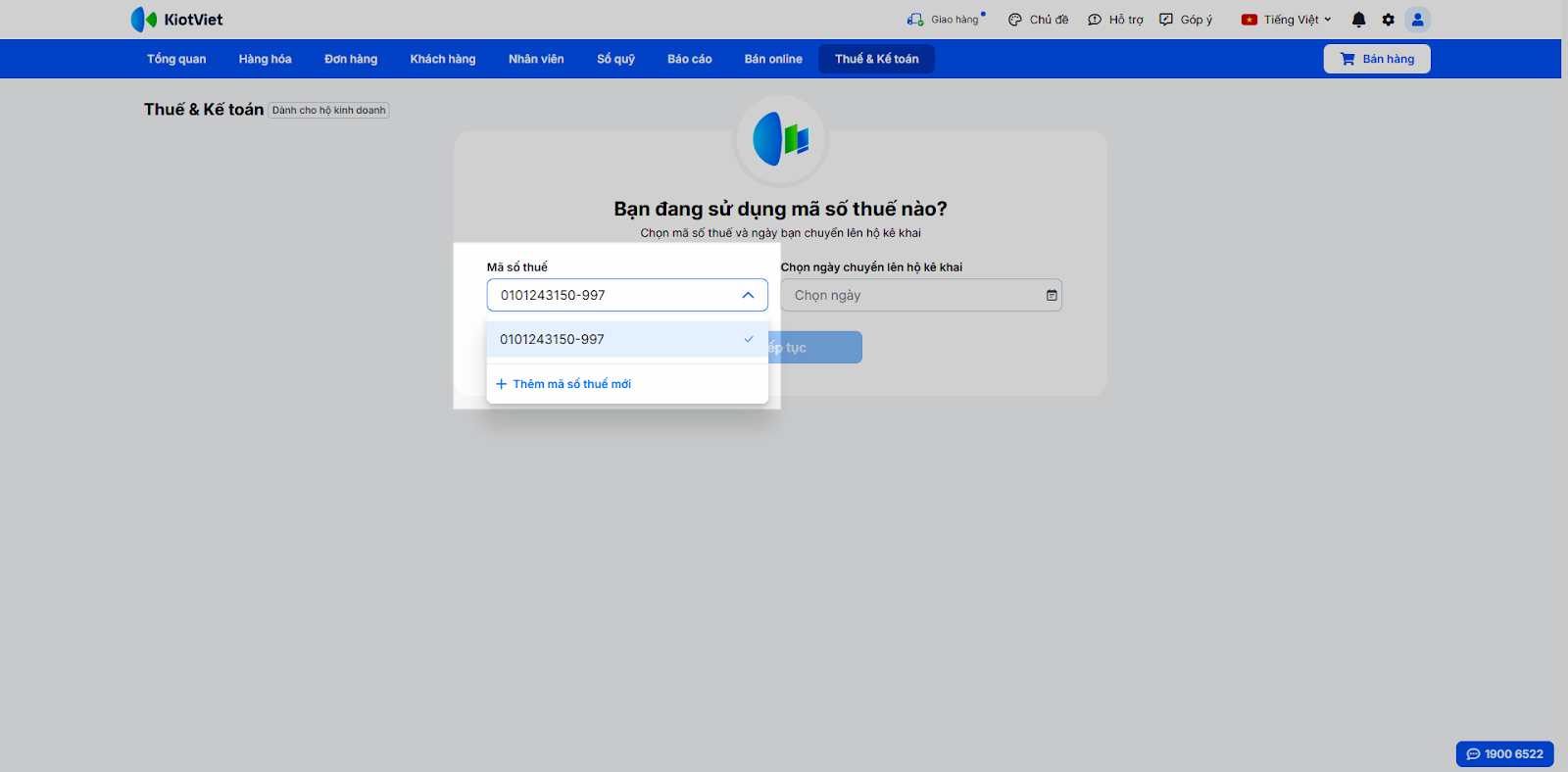This screenshot has width=1568, height=772.
Task: Open the settings gear
Action: click(x=1388, y=20)
